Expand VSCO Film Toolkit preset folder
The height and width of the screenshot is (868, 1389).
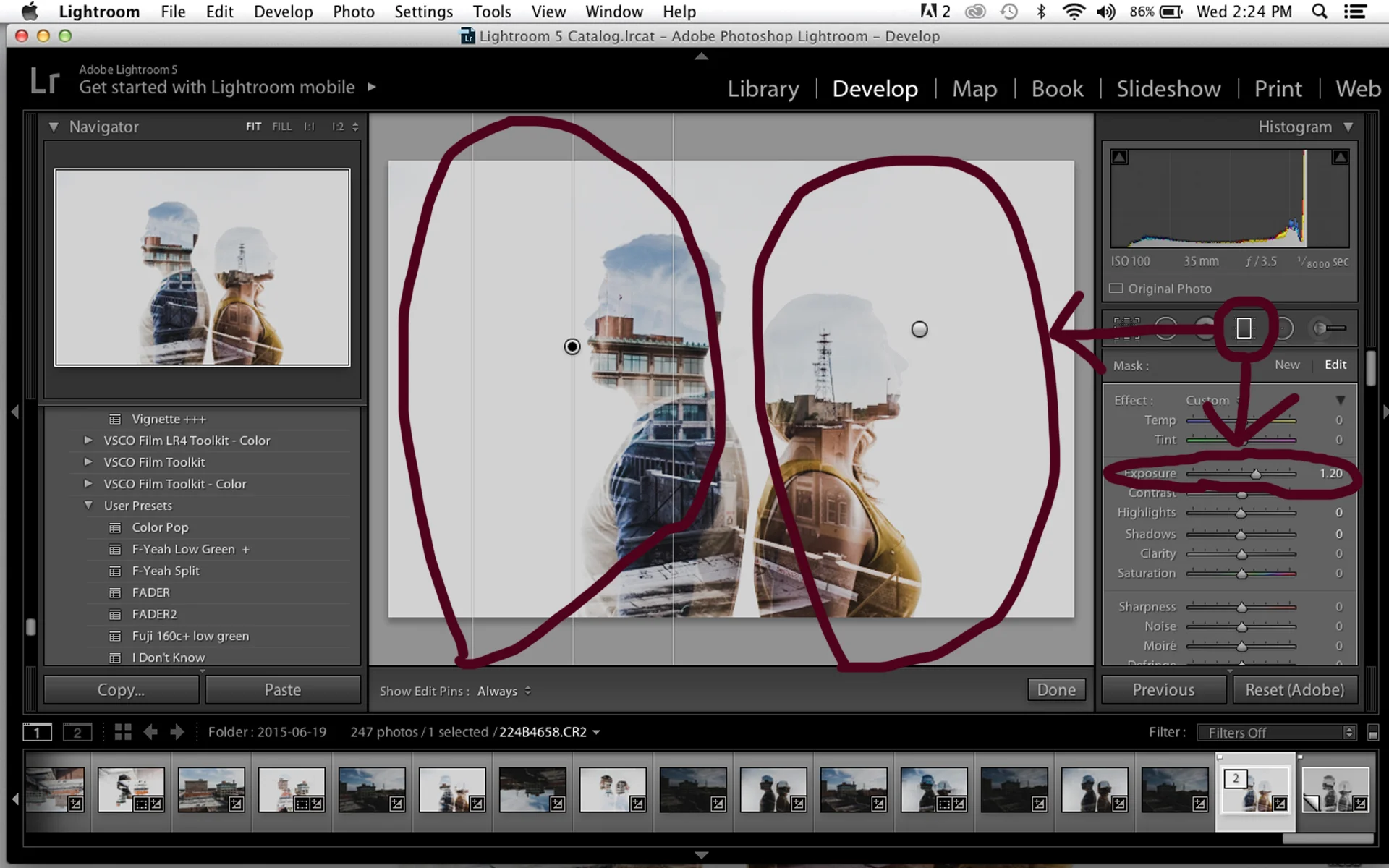88,461
